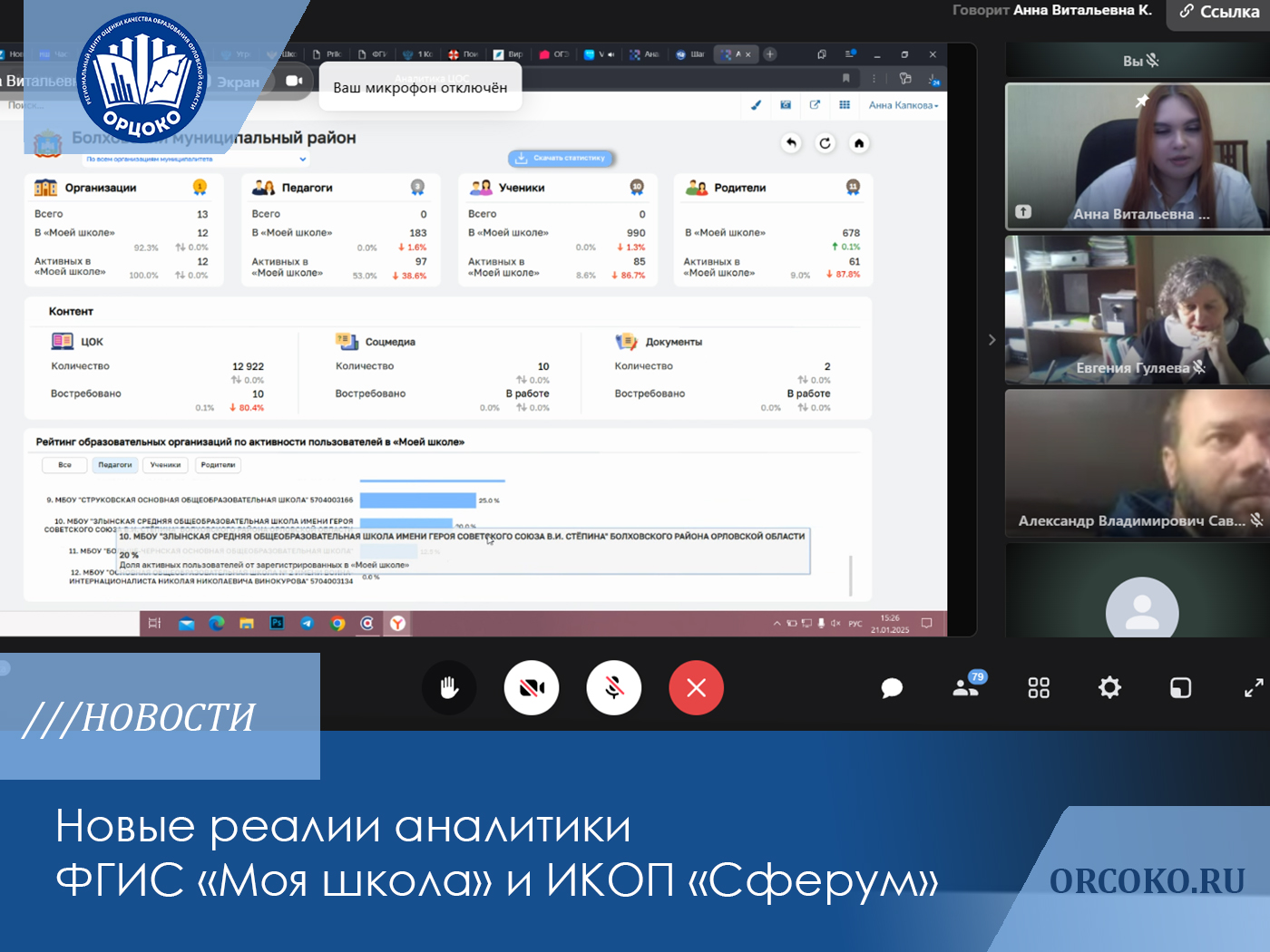1270x952 pixels.
Task: Select the Родители rating tab
Action: coord(218,465)
